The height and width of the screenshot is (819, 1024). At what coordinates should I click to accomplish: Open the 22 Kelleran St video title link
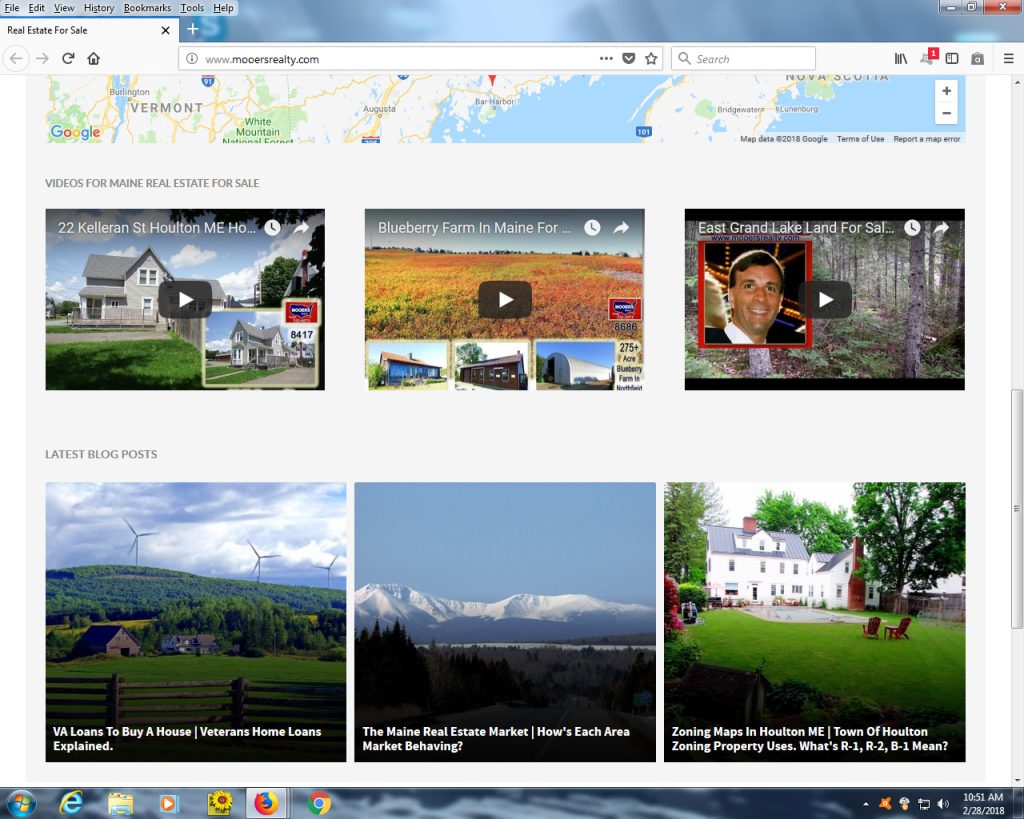[157, 228]
